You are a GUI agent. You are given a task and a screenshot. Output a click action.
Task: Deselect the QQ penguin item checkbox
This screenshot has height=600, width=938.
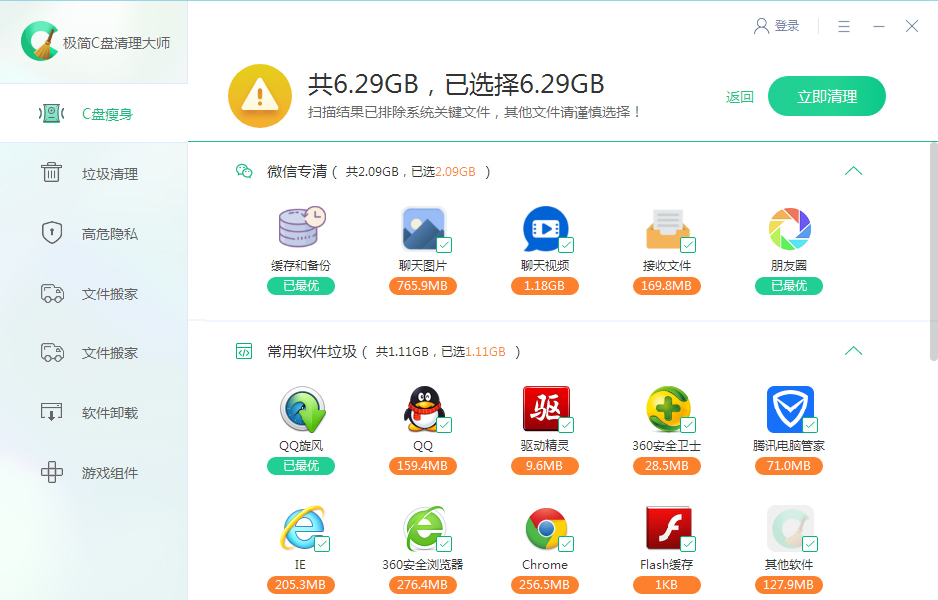pos(444,425)
